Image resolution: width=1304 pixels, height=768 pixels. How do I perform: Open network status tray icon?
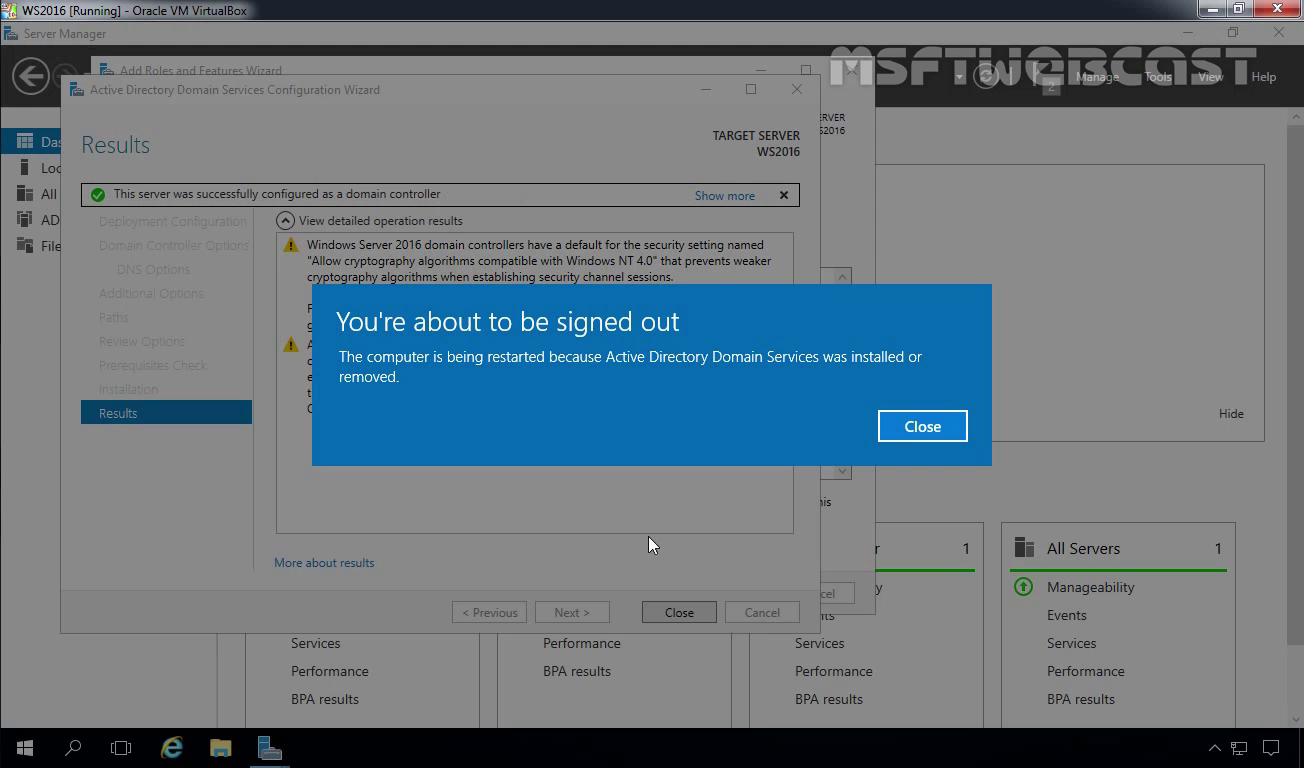(x=1239, y=748)
